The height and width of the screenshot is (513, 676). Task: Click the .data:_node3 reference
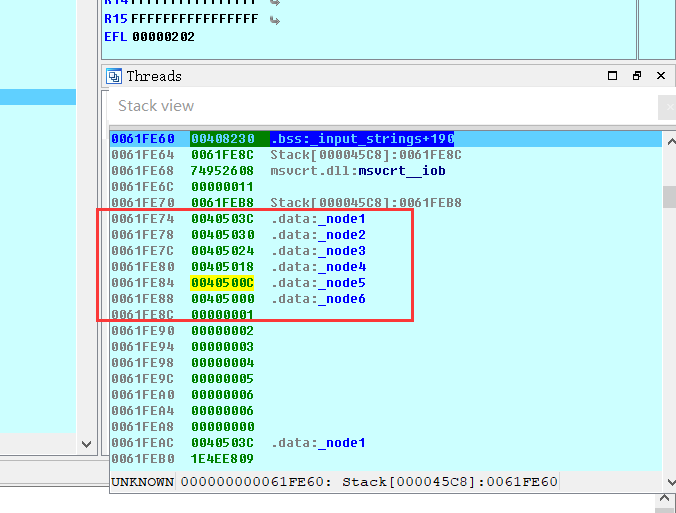click(318, 251)
